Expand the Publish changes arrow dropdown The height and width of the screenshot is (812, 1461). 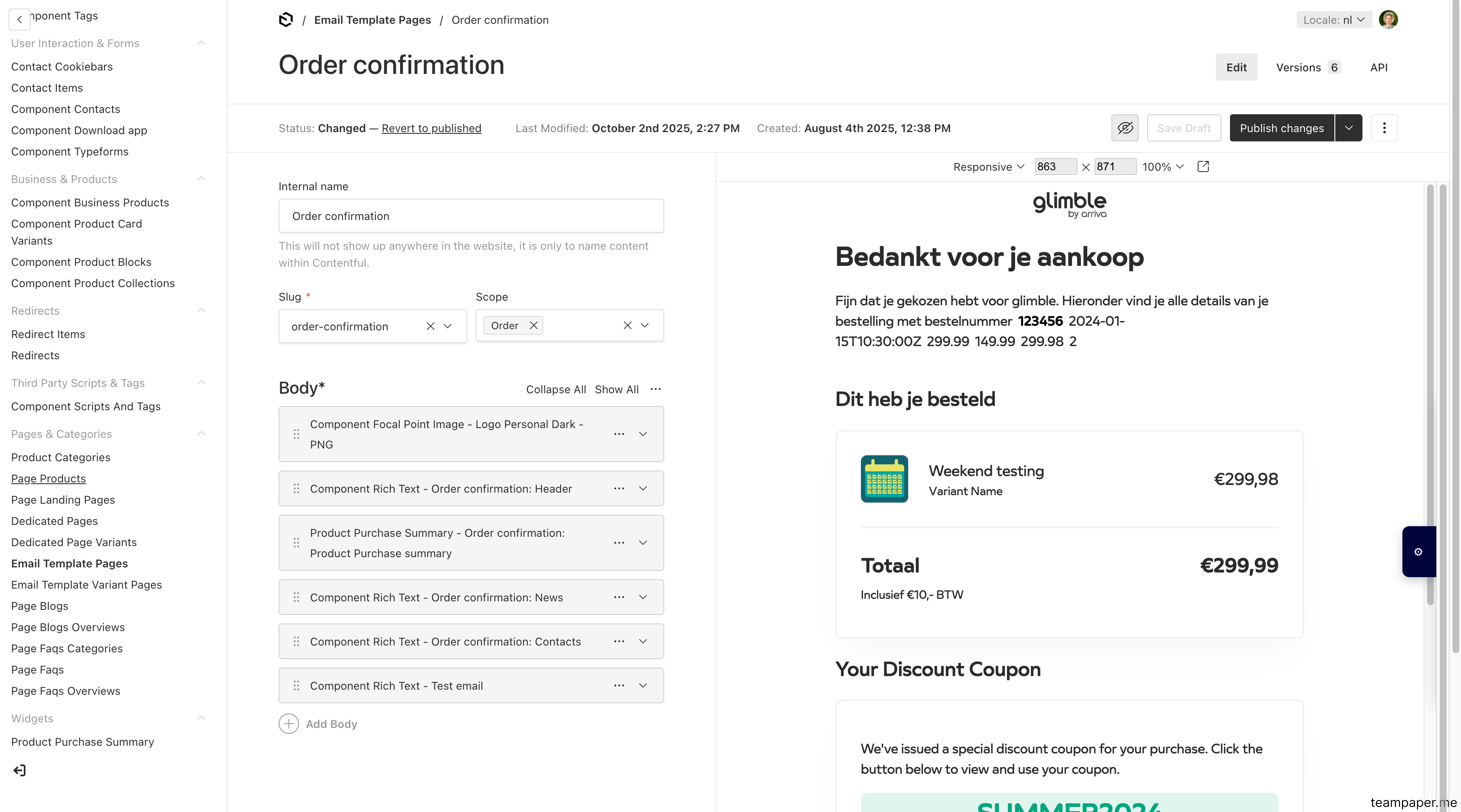click(1349, 127)
